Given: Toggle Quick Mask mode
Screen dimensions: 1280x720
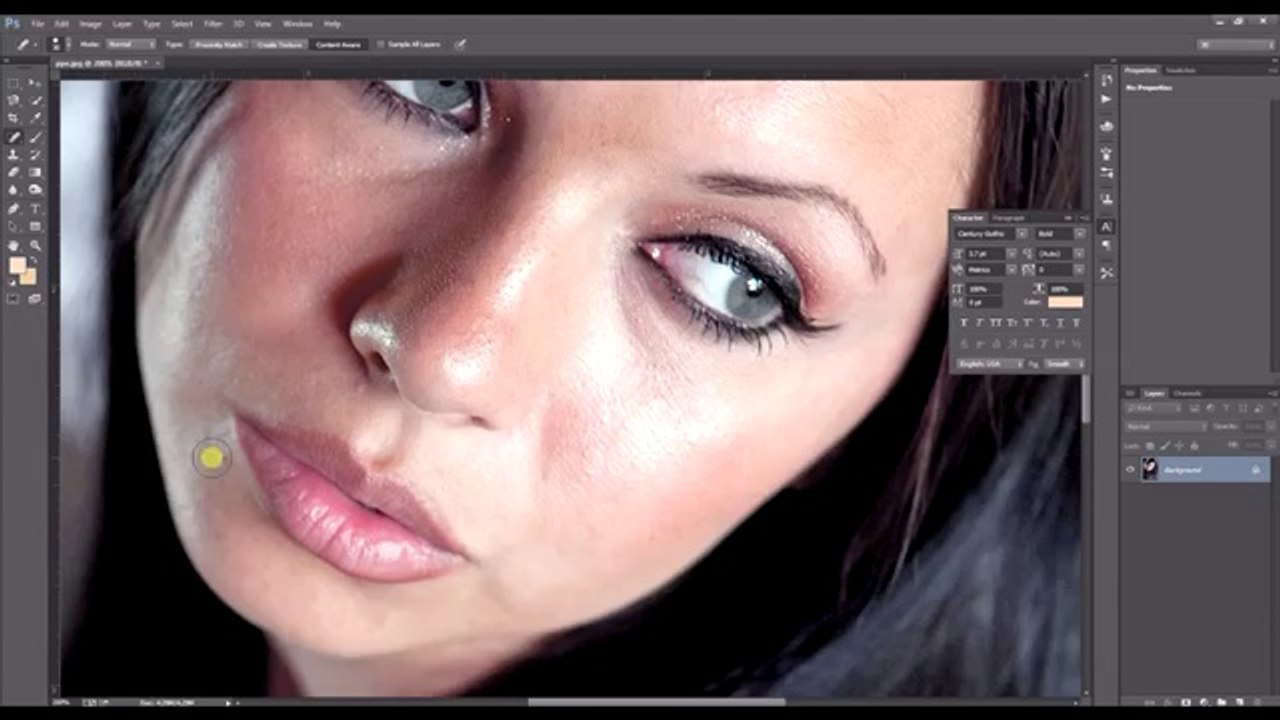Looking at the screenshot, I should coord(13,299).
